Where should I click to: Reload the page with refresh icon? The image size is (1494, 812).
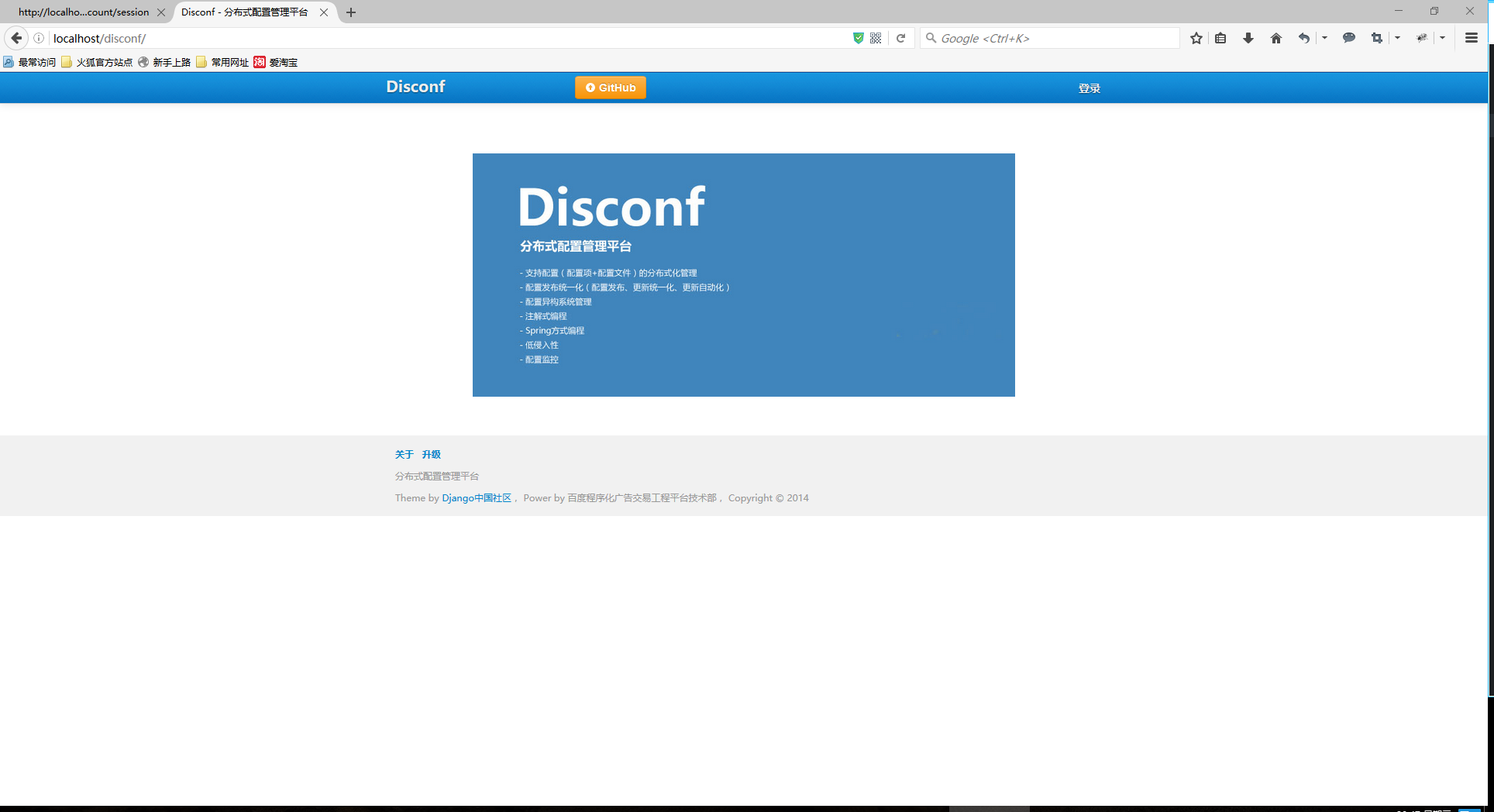pyautogui.click(x=900, y=38)
